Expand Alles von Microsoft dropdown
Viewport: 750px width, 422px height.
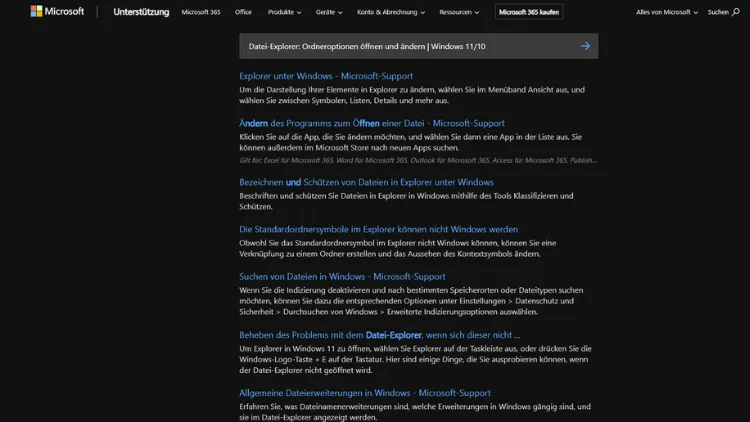click(x=667, y=12)
